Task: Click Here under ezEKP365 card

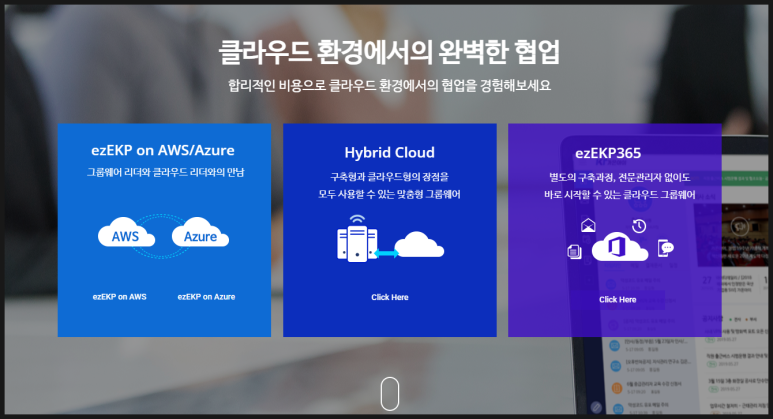Action: [x=618, y=299]
